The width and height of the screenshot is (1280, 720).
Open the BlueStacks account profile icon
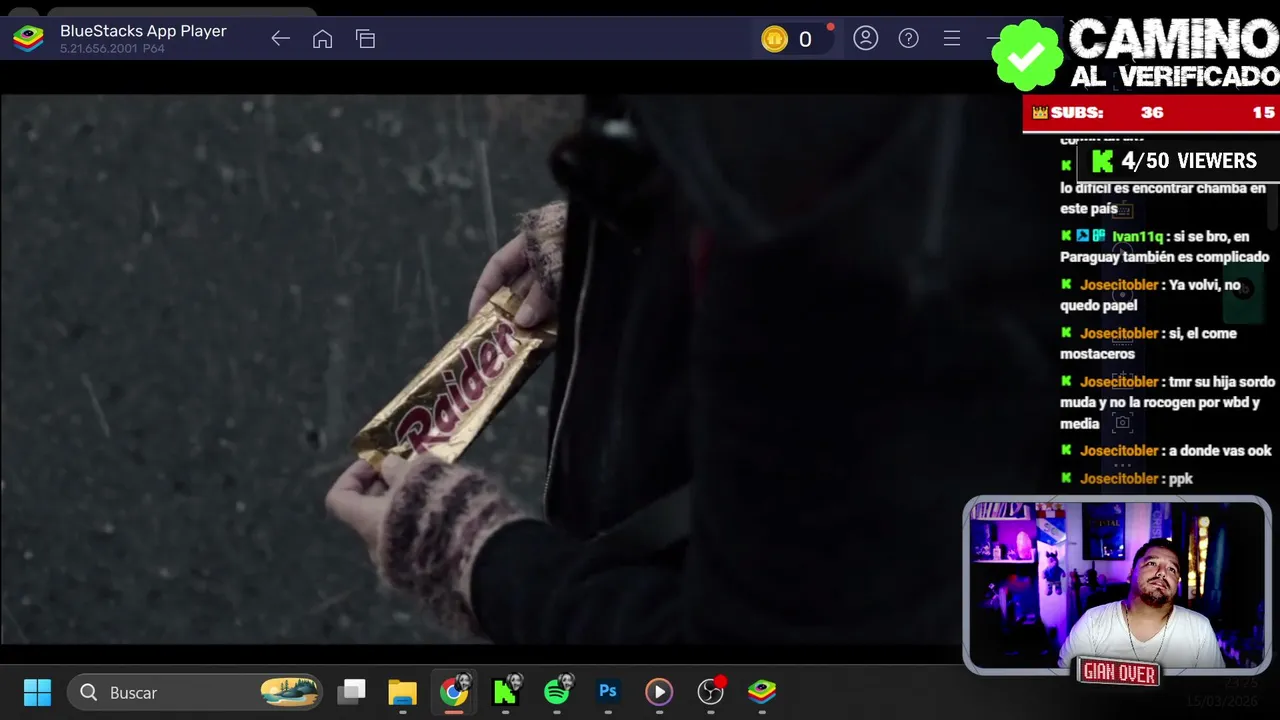click(x=866, y=39)
